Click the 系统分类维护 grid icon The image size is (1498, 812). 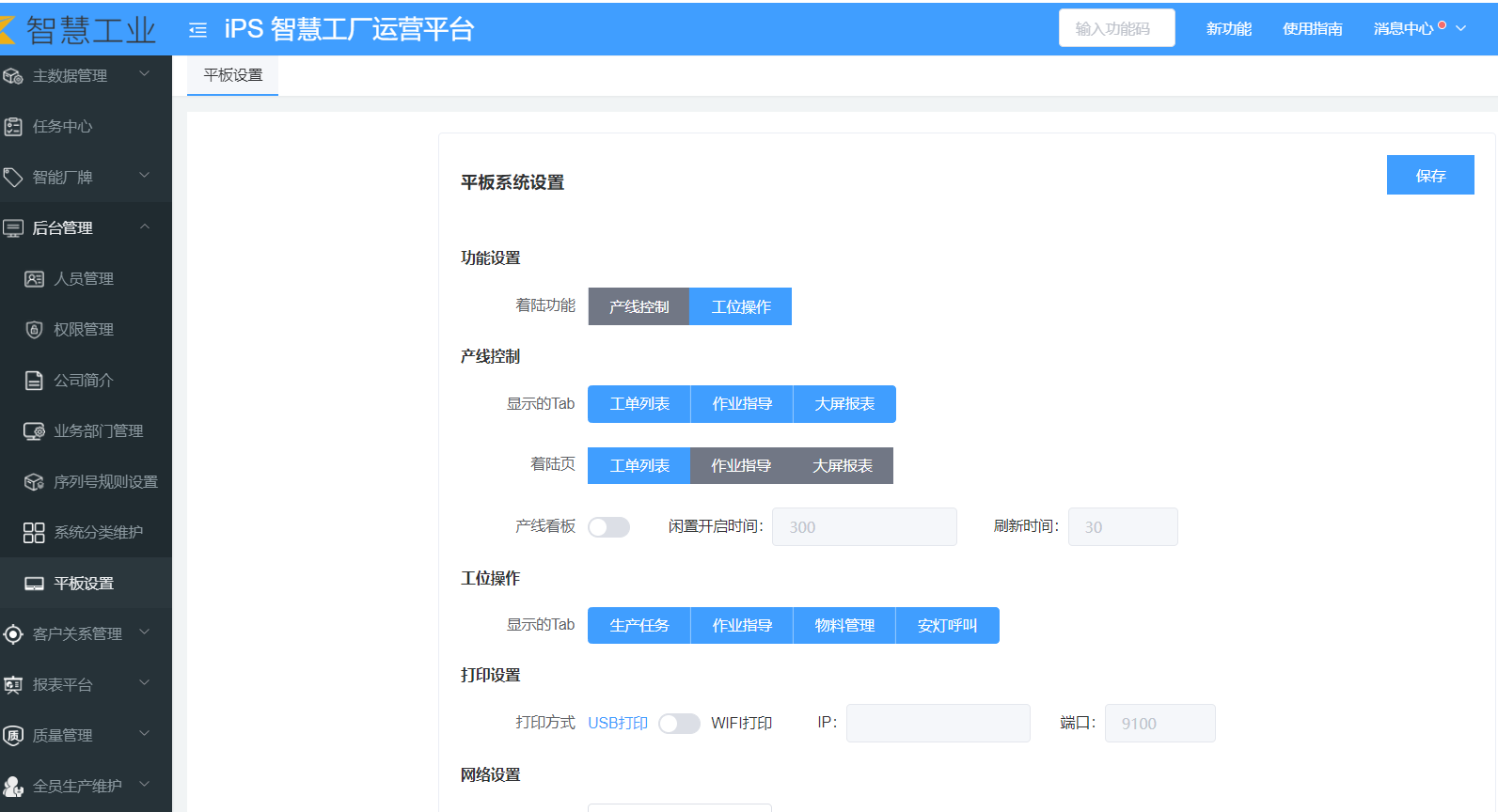point(34,533)
